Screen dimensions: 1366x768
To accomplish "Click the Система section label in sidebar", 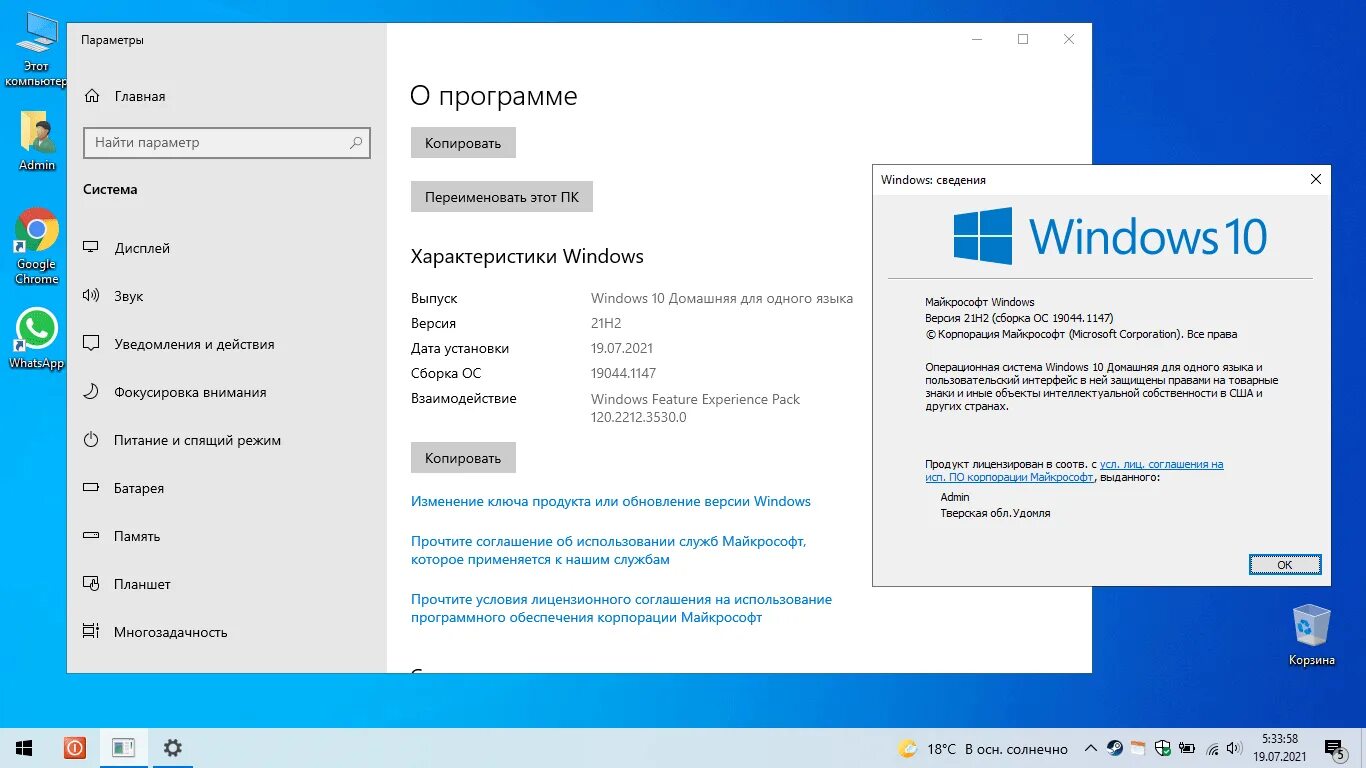I will (110, 189).
